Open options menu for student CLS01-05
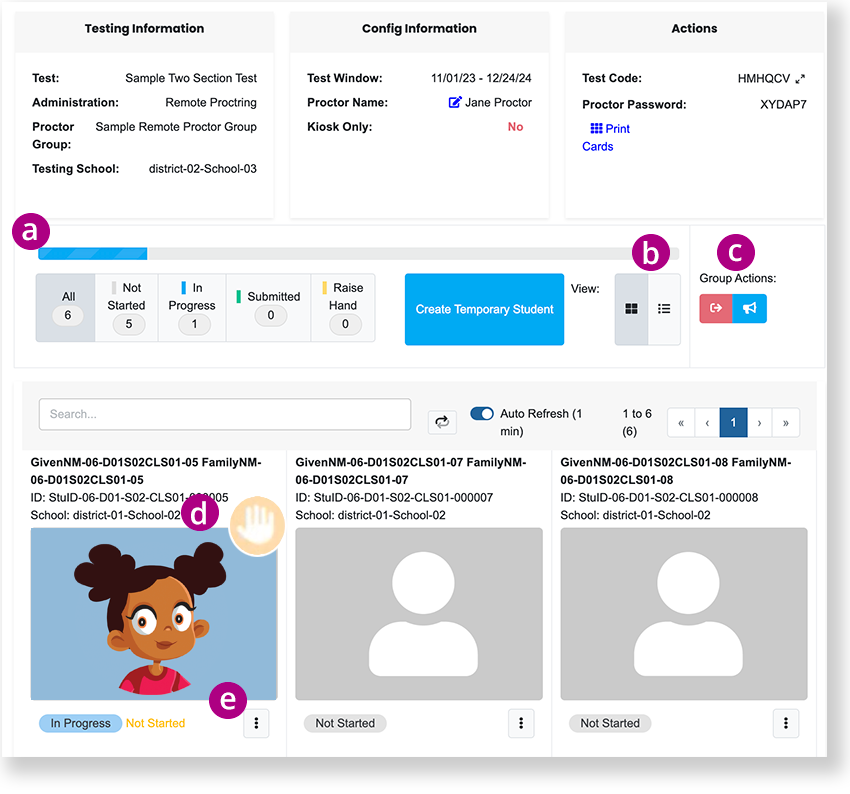This screenshot has height=794, width=850. pos(257,724)
